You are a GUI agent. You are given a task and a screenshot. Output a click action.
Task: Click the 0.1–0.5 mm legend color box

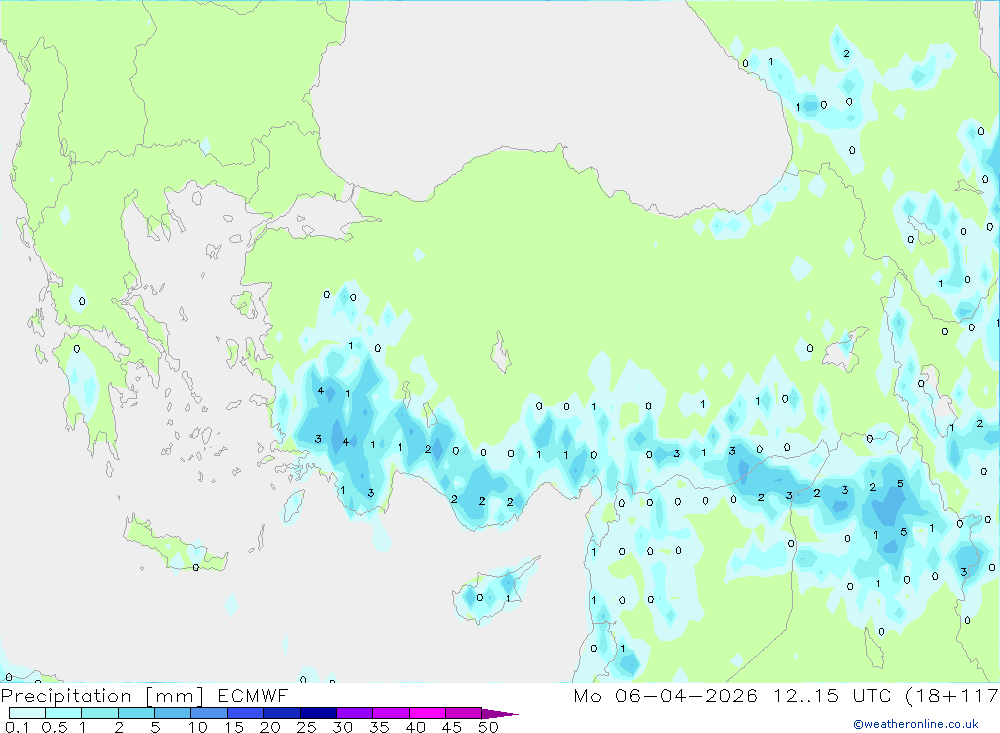point(27,713)
